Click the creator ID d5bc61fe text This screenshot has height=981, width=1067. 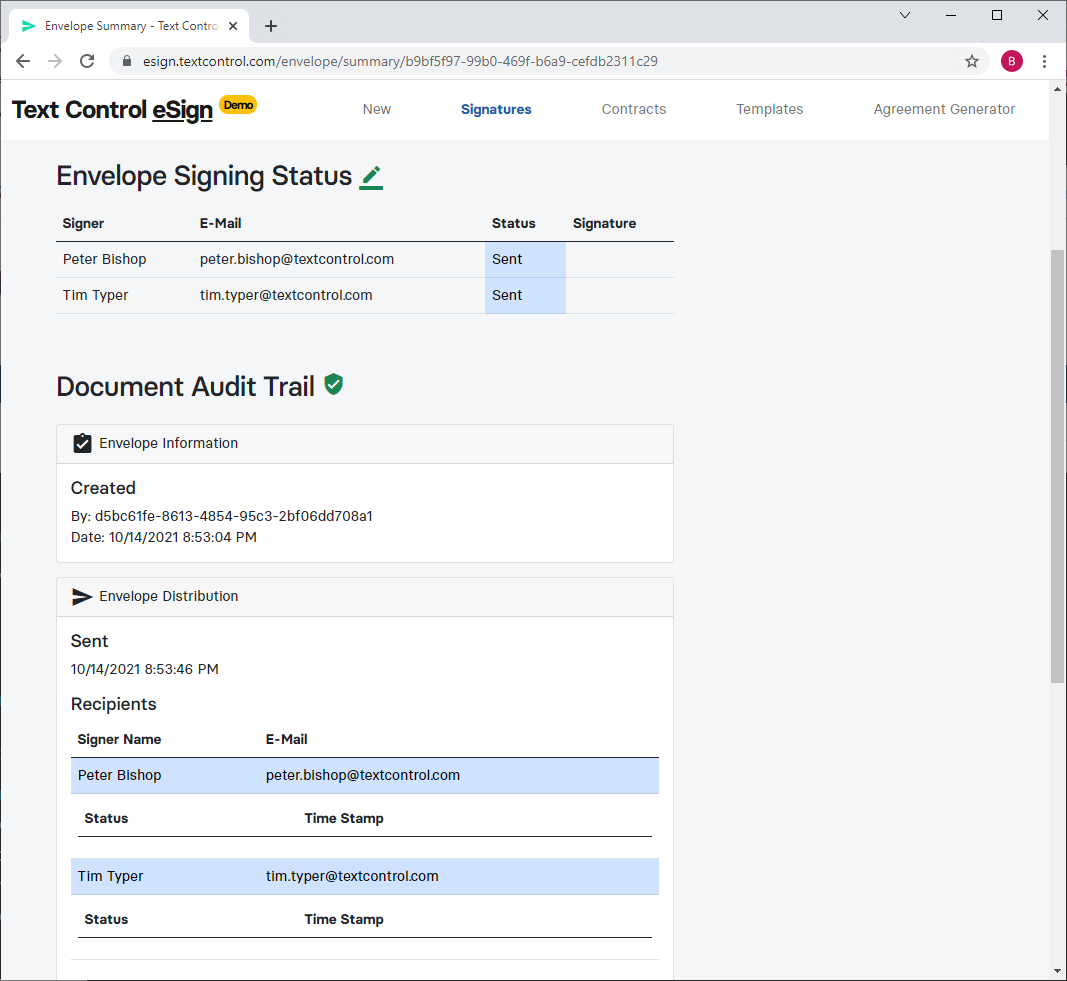pos(233,516)
